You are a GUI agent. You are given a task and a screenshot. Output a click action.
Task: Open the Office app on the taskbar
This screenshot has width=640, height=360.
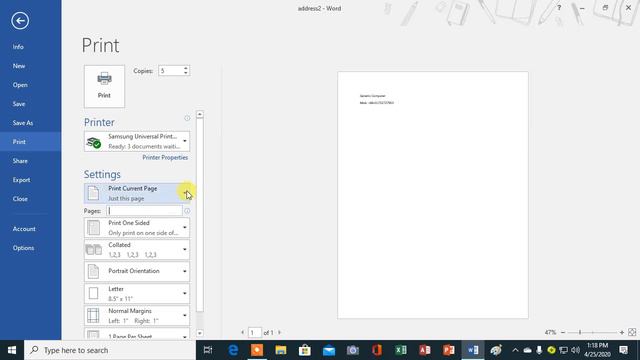click(x=377, y=350)
